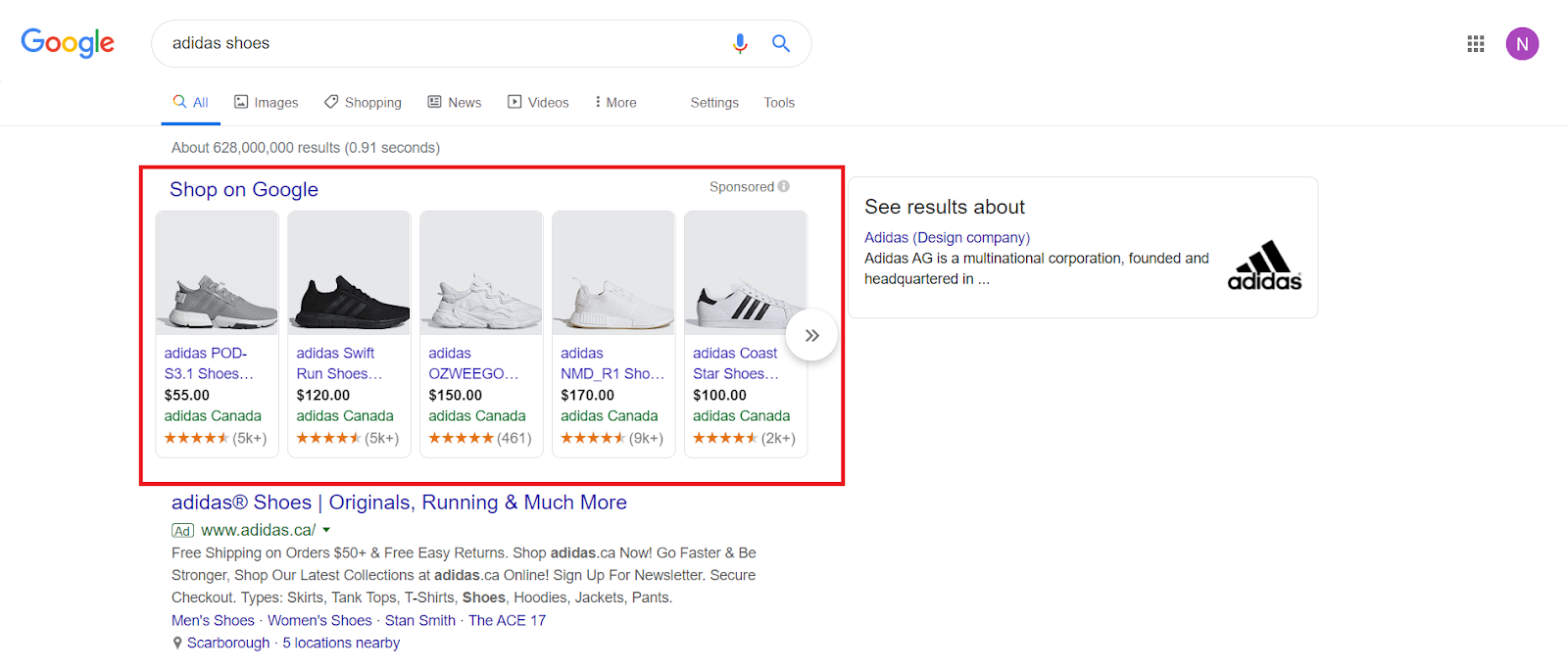Open the 5 locations nearby link
Viewport: 1568px width, 671px height.
[x=341, y=643]
